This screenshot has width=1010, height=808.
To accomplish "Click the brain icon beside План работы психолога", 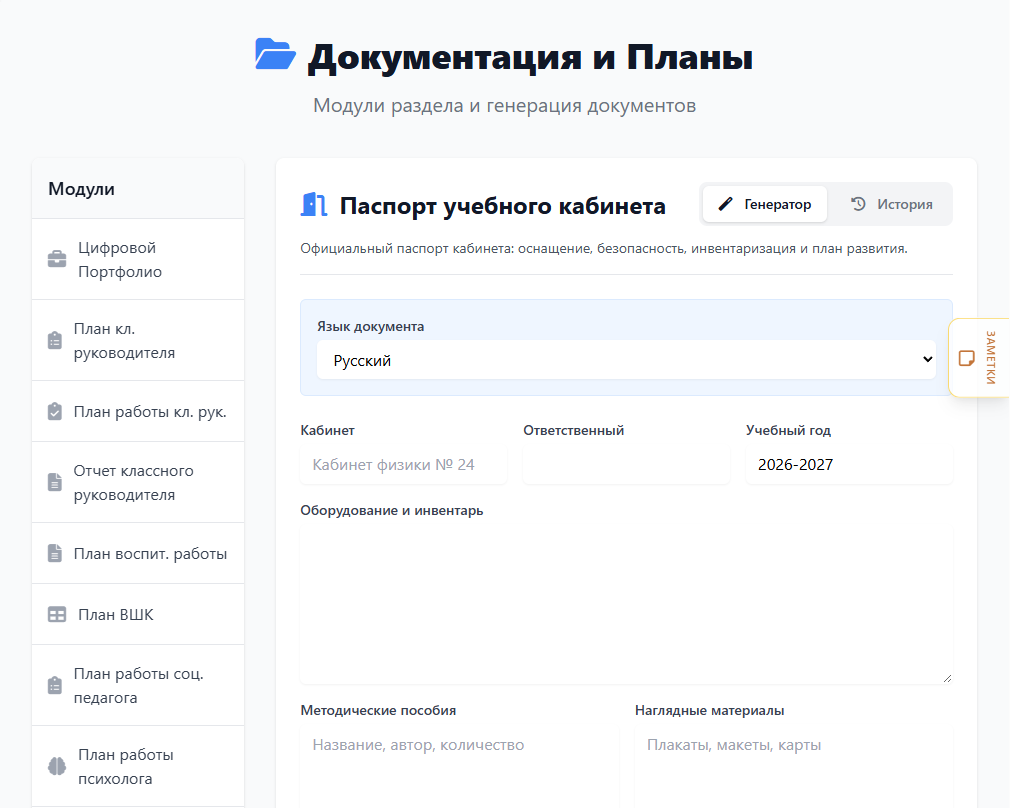I will point(57,766).
